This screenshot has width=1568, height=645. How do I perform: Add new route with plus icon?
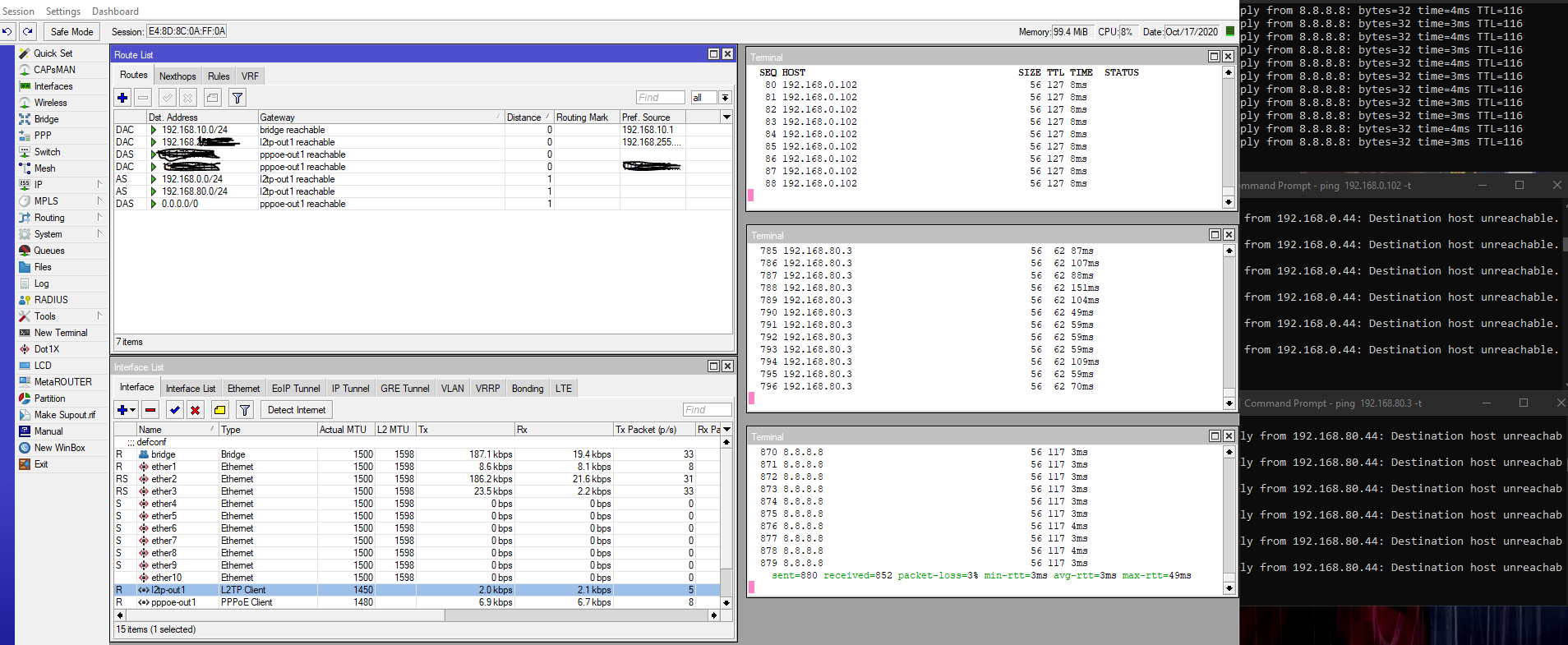(122, 98)
